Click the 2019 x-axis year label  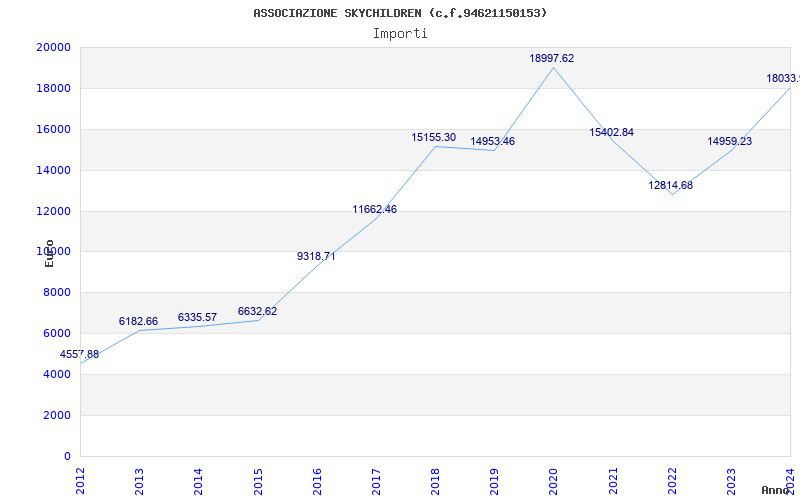click(x=494, y=481)
